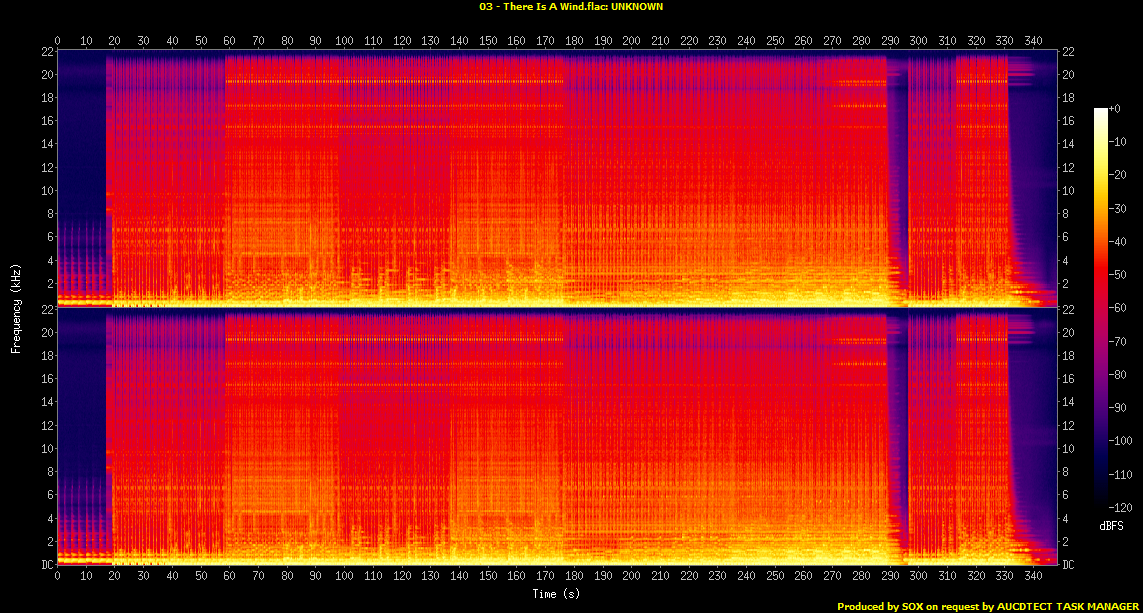Viewport: 1143px width, 613px height.
Task: Click the '0' tick on top time axis
Action: pyautogui.click(x=58, y=41)
